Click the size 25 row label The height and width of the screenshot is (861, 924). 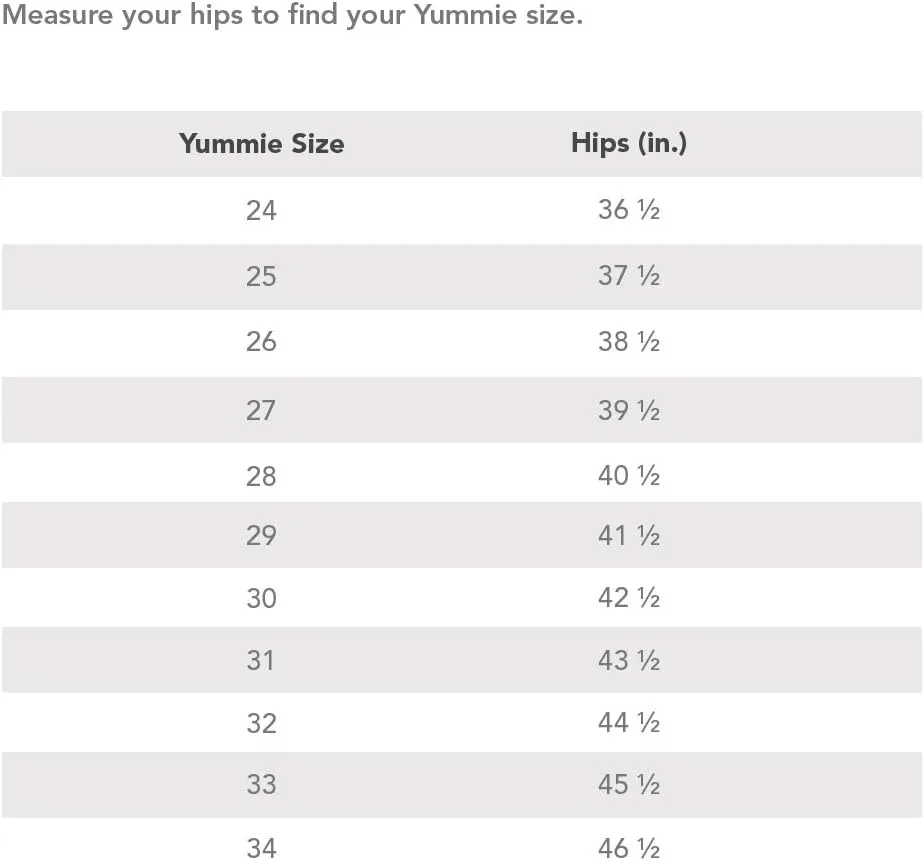coord(261,277)
